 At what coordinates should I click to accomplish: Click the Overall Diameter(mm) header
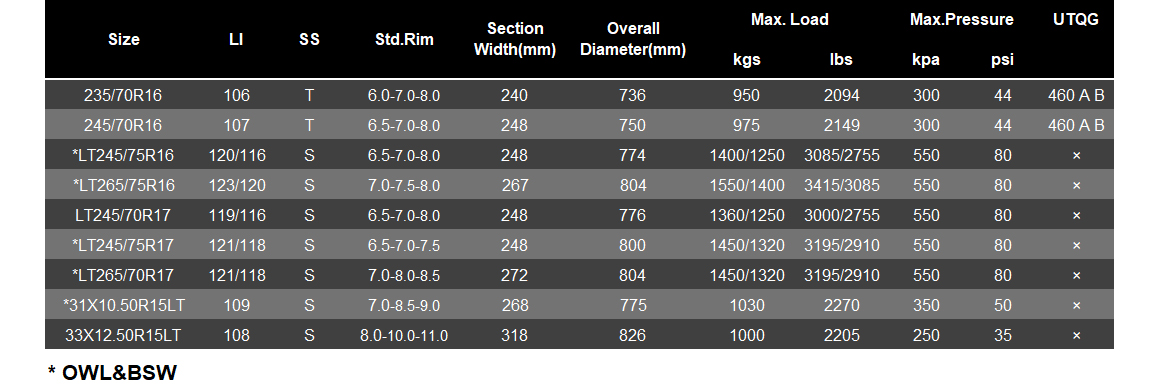tap(633, 40)
